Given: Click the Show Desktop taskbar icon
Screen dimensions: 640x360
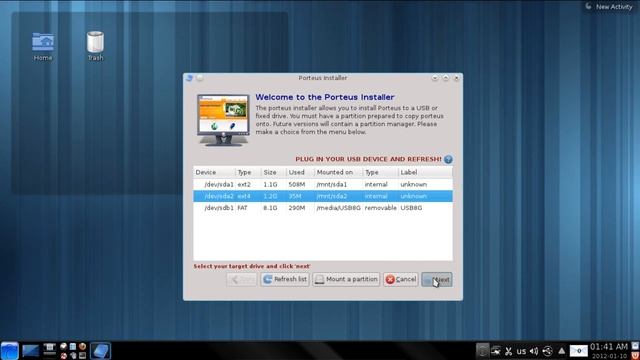Looking at the screenshot, I should coord(31,351).
